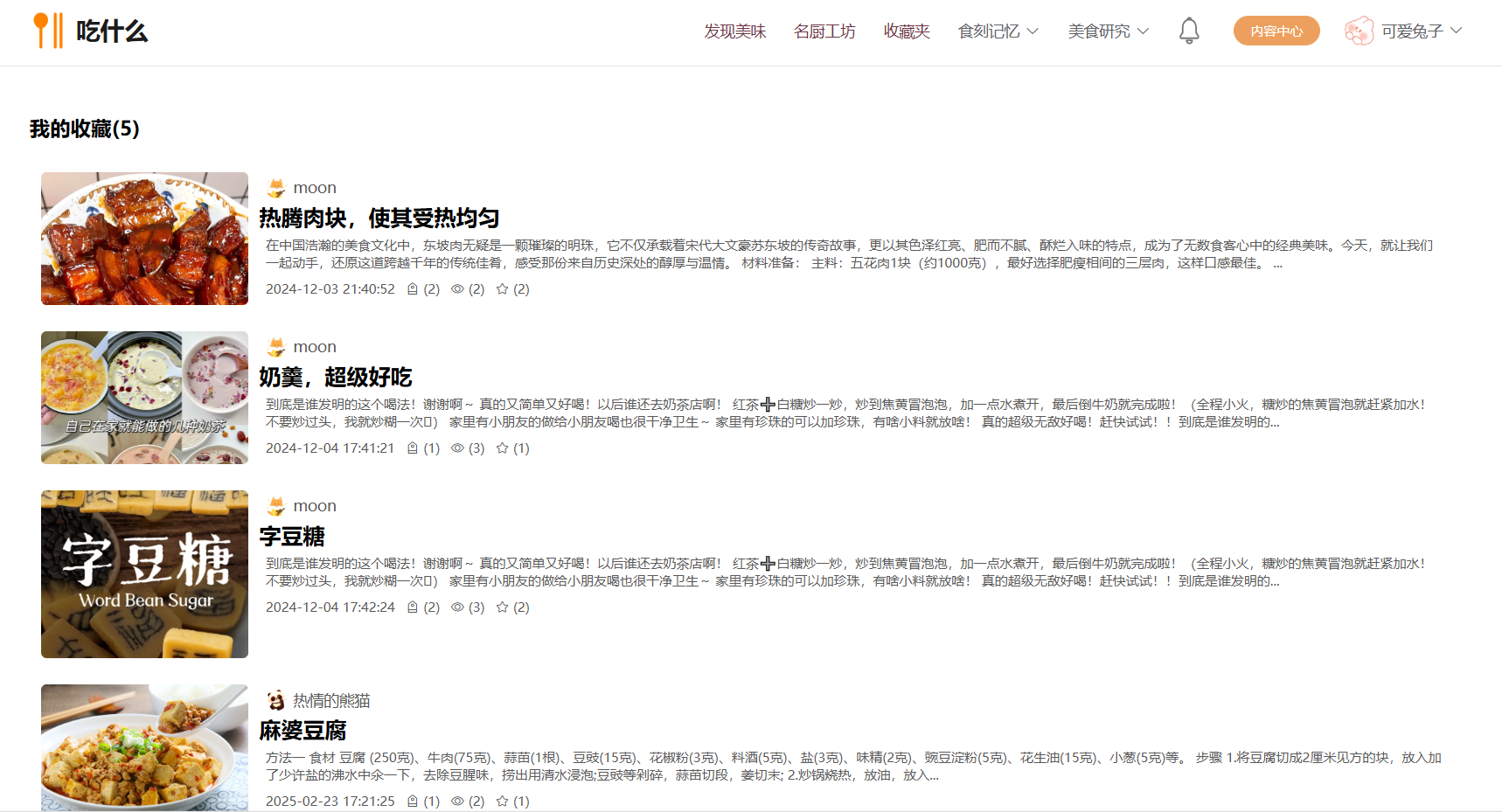Image resolution: width=1502 pixels, height=812 pixels.
Task: Open the 收藏夹 nav item
Action: pyautogui.click(x=907, y=31)
